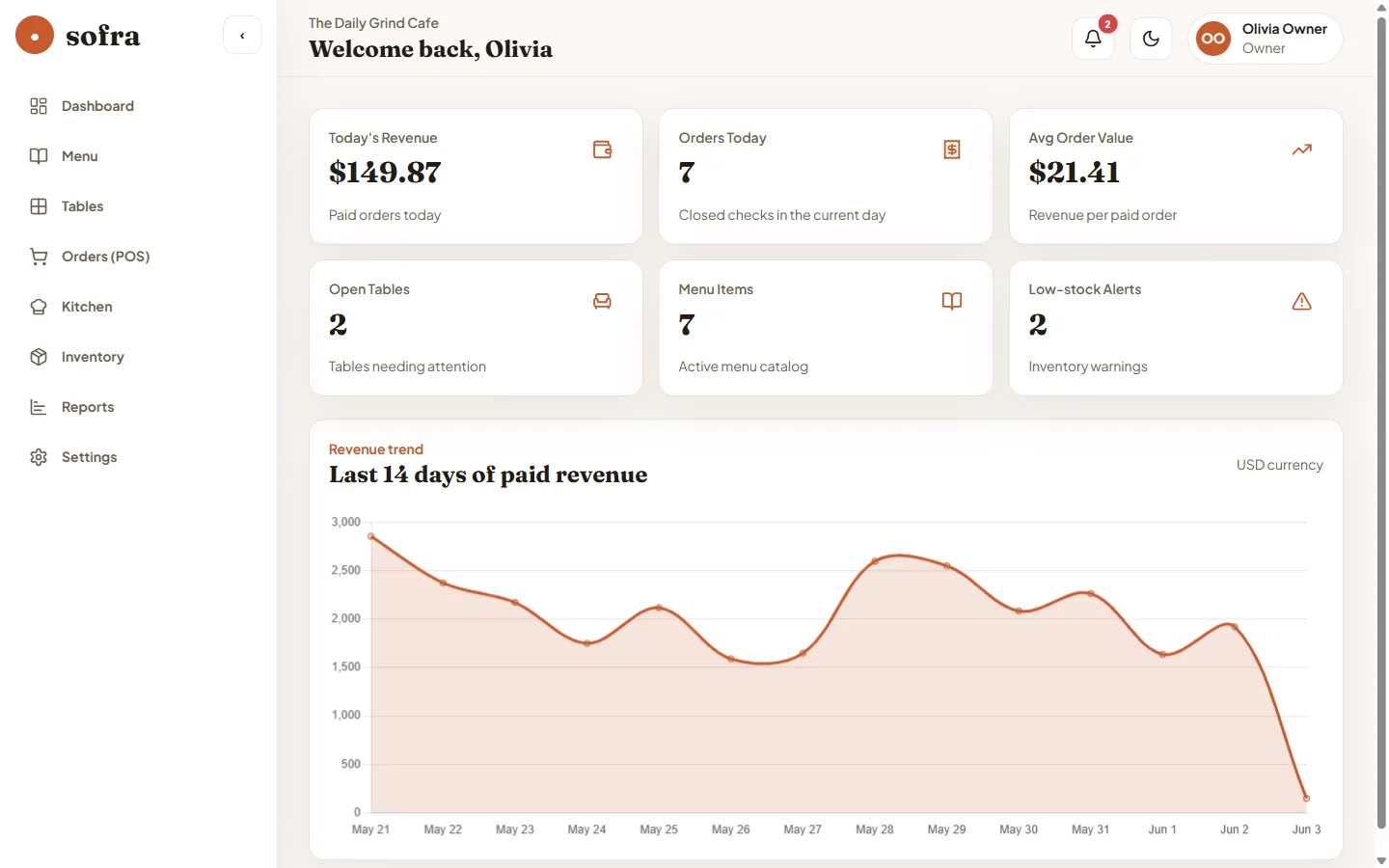Toggle dark mode with the moon icon
The height and width of the screenshot is (868, 1389).
tap(1151, 39)
